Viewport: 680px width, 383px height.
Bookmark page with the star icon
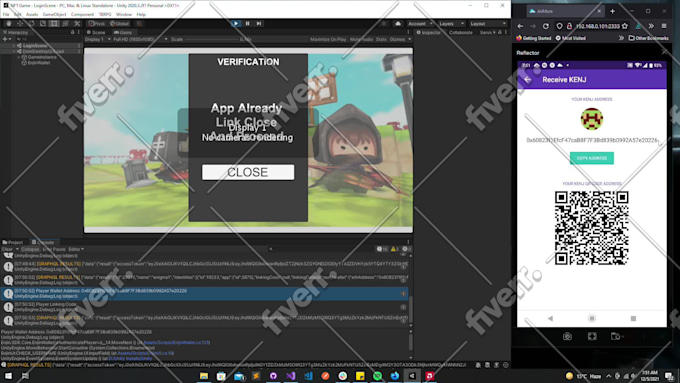(x=624, y=26)
